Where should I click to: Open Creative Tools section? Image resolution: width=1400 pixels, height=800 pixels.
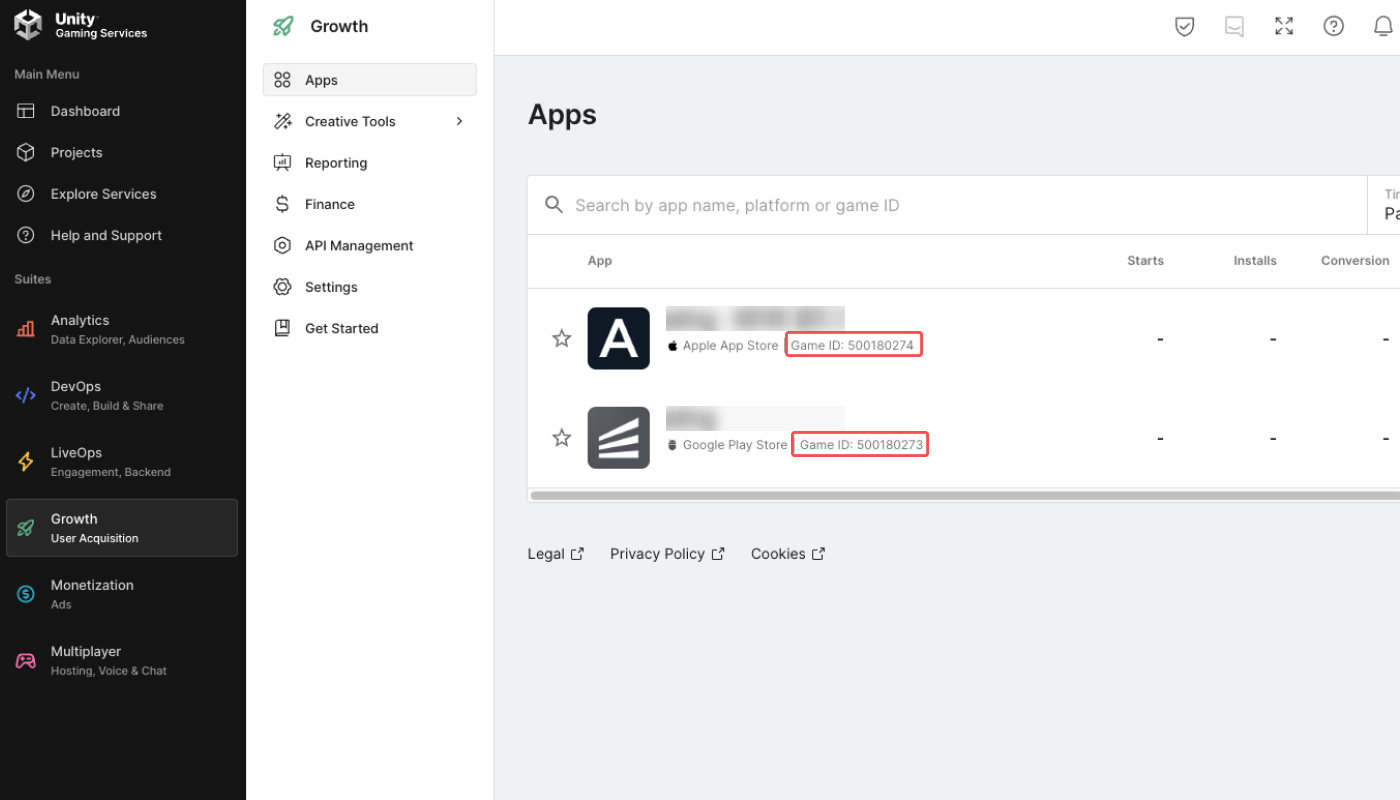click(370, 122)
